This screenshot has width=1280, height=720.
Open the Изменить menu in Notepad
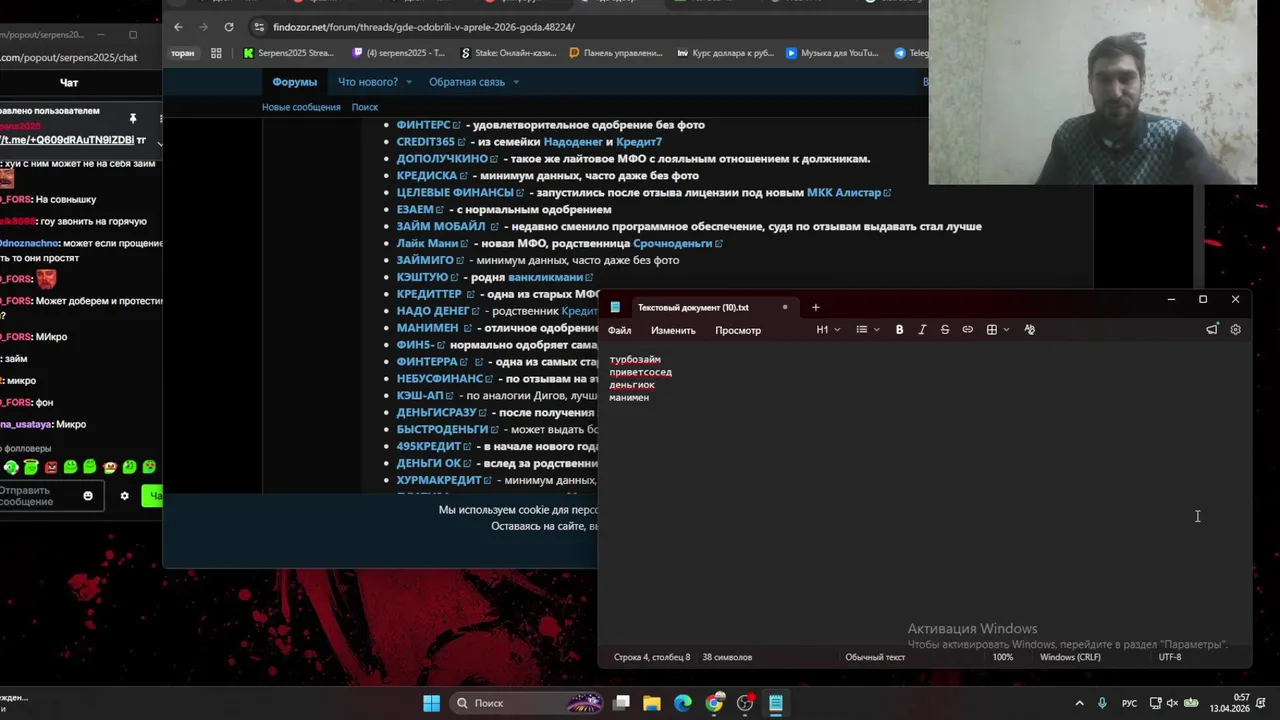[x=673, y=331]
